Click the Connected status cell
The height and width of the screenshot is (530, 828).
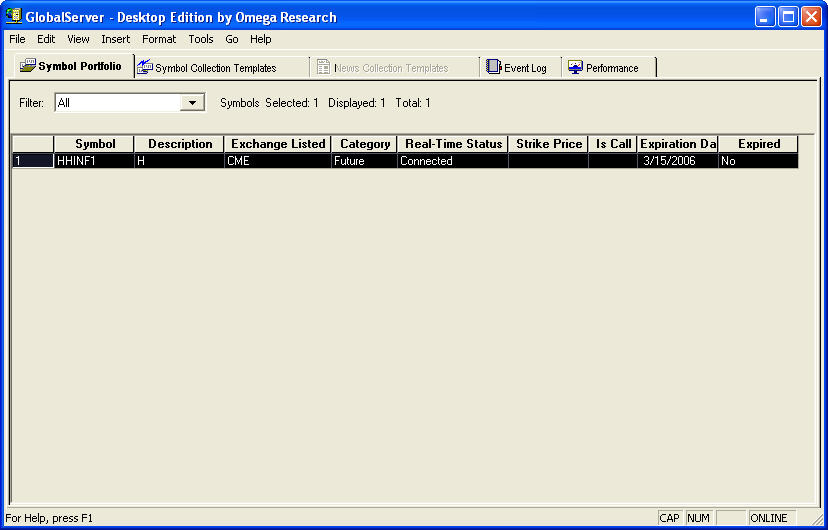point(453,161)
